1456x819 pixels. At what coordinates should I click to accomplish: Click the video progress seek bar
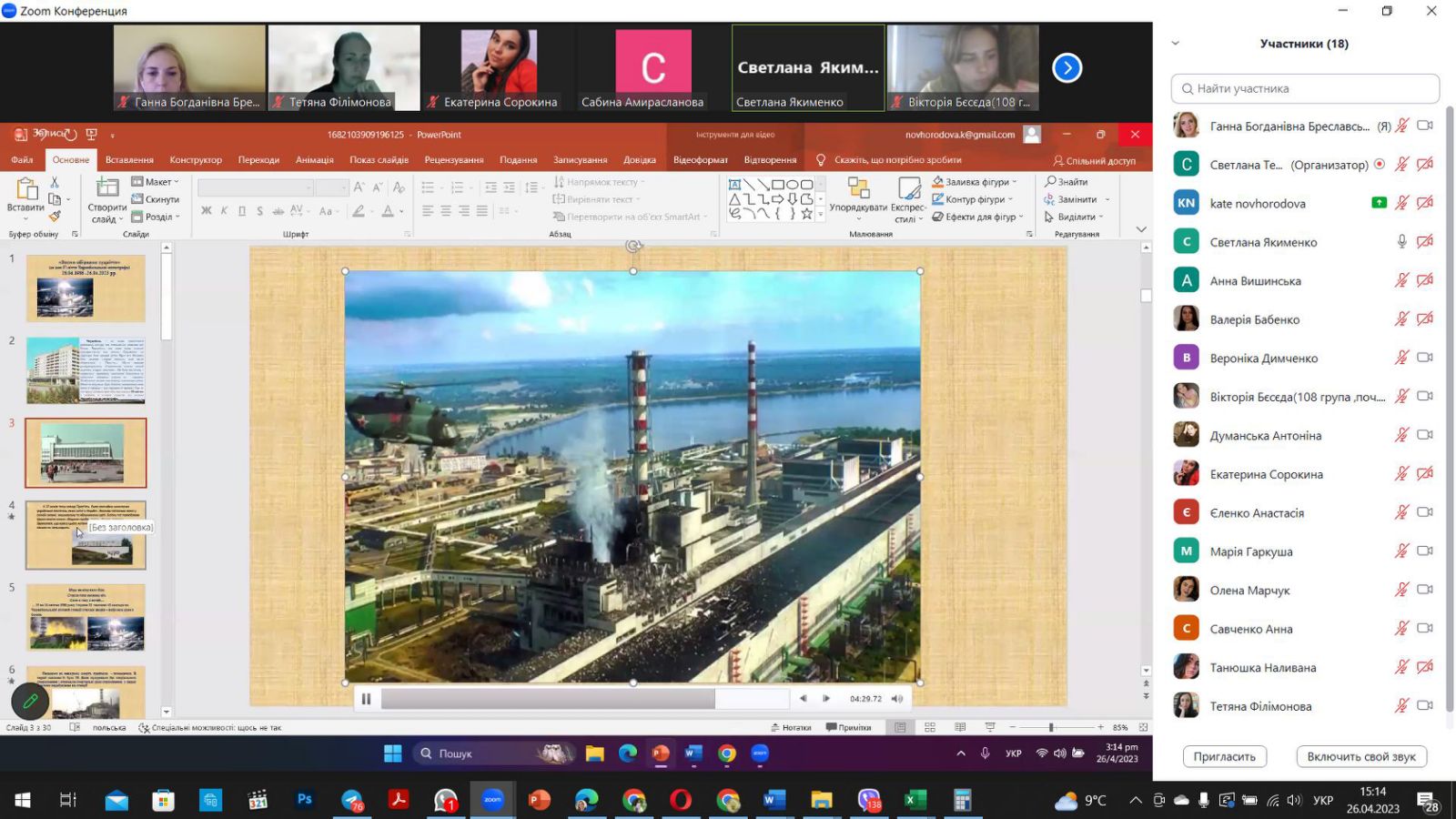coord(584,699)
